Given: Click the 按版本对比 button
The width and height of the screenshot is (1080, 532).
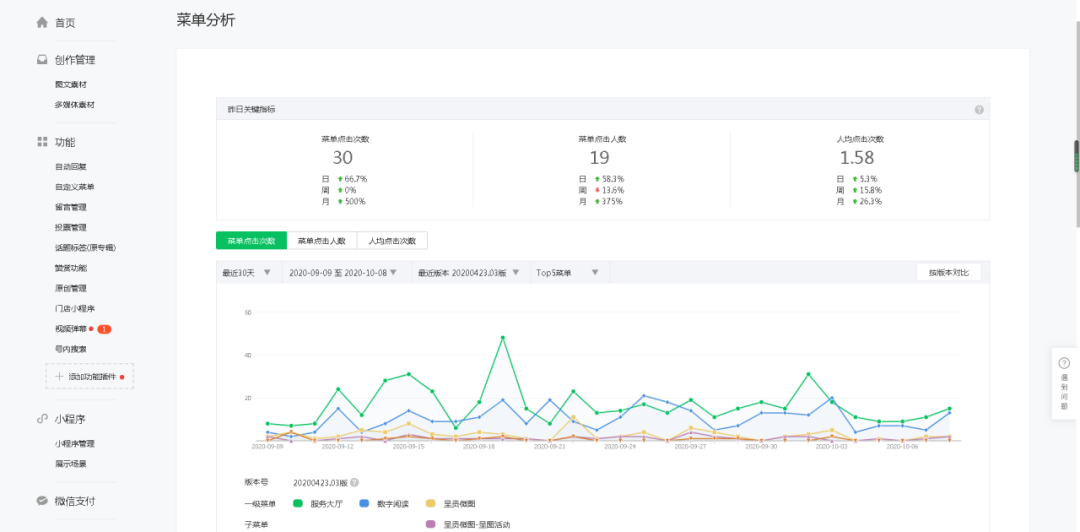Looking at the screenshot, I should click(948, 272).
